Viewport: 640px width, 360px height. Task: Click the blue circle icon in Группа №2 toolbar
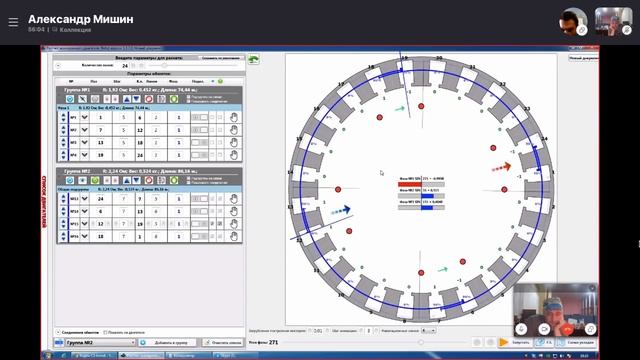pyautogui.click(x=70, y=180)
